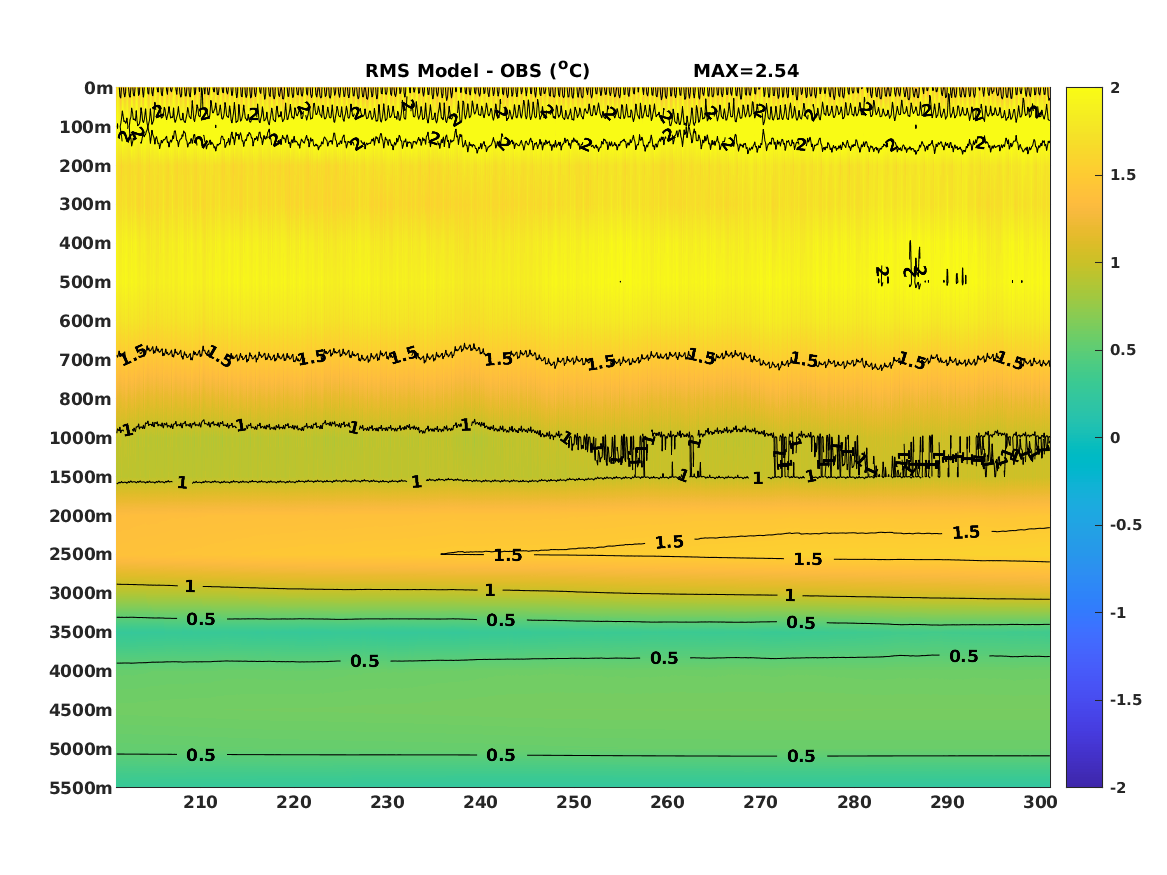The width and height of the screenshot is (1167, 875).
Task: Click the colorbar tick label '-2' at the bottom
Action: (1118, 787)
